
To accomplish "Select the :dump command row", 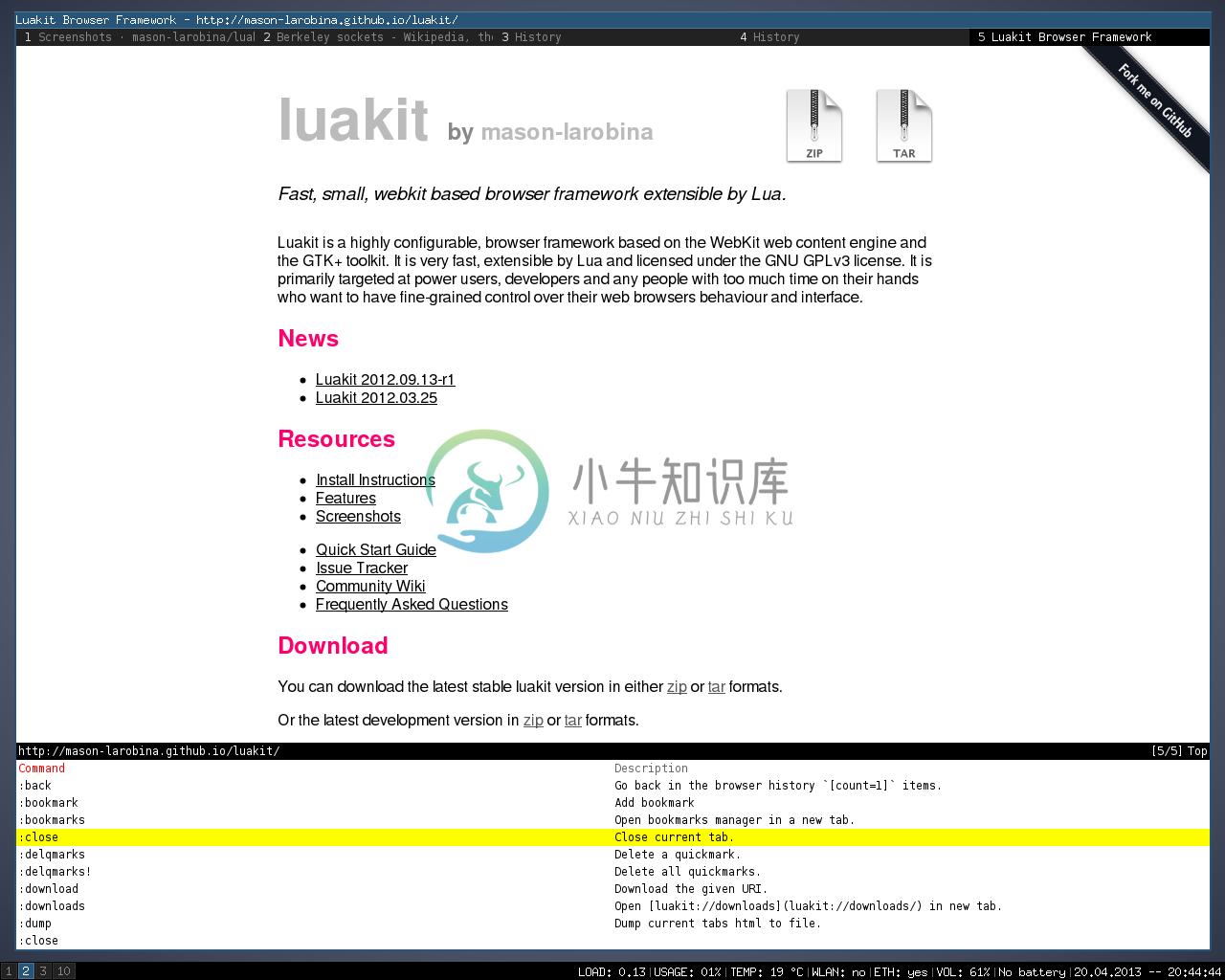I will click(x=612, y=924).
